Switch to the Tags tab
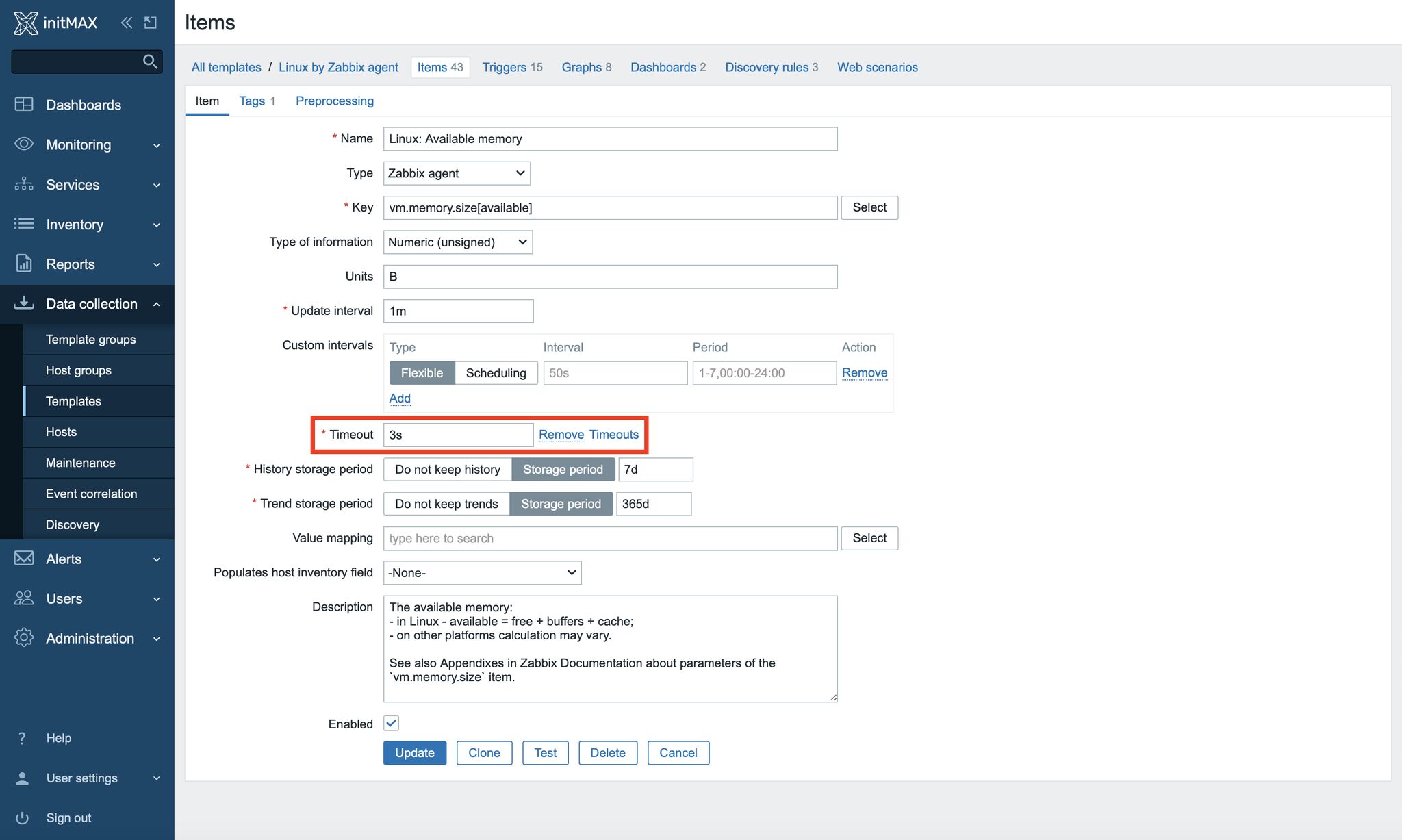 point(257,101)
